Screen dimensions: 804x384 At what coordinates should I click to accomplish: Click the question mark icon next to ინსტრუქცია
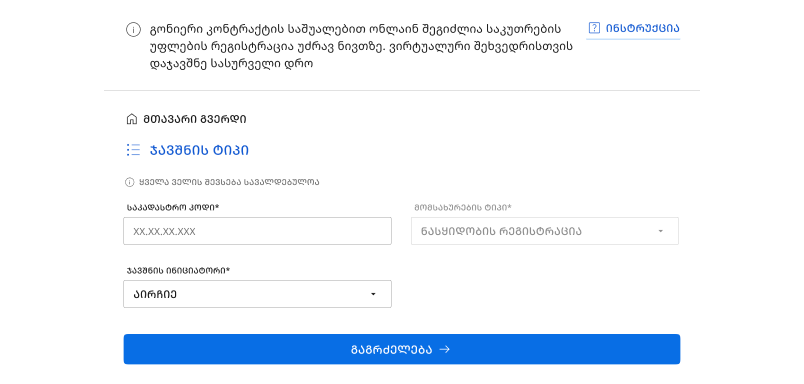click(x=594, y=28)
